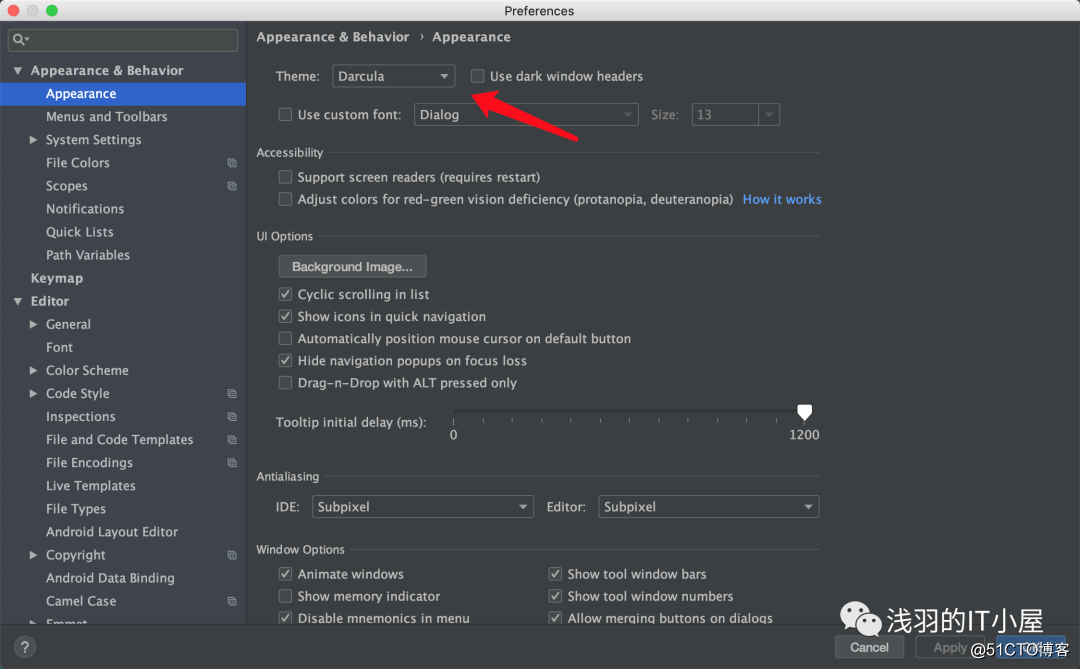Click the icon next to Scopes

(231, 185)
